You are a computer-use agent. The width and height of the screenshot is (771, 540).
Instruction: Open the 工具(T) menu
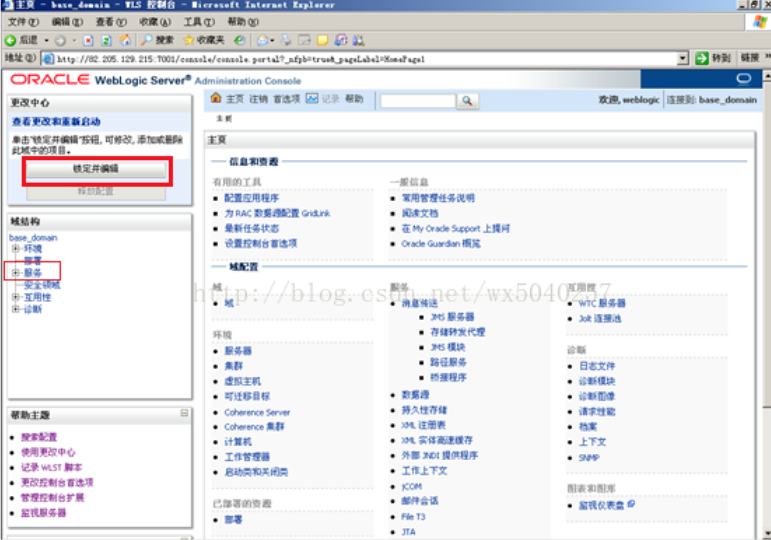[199, 22]
